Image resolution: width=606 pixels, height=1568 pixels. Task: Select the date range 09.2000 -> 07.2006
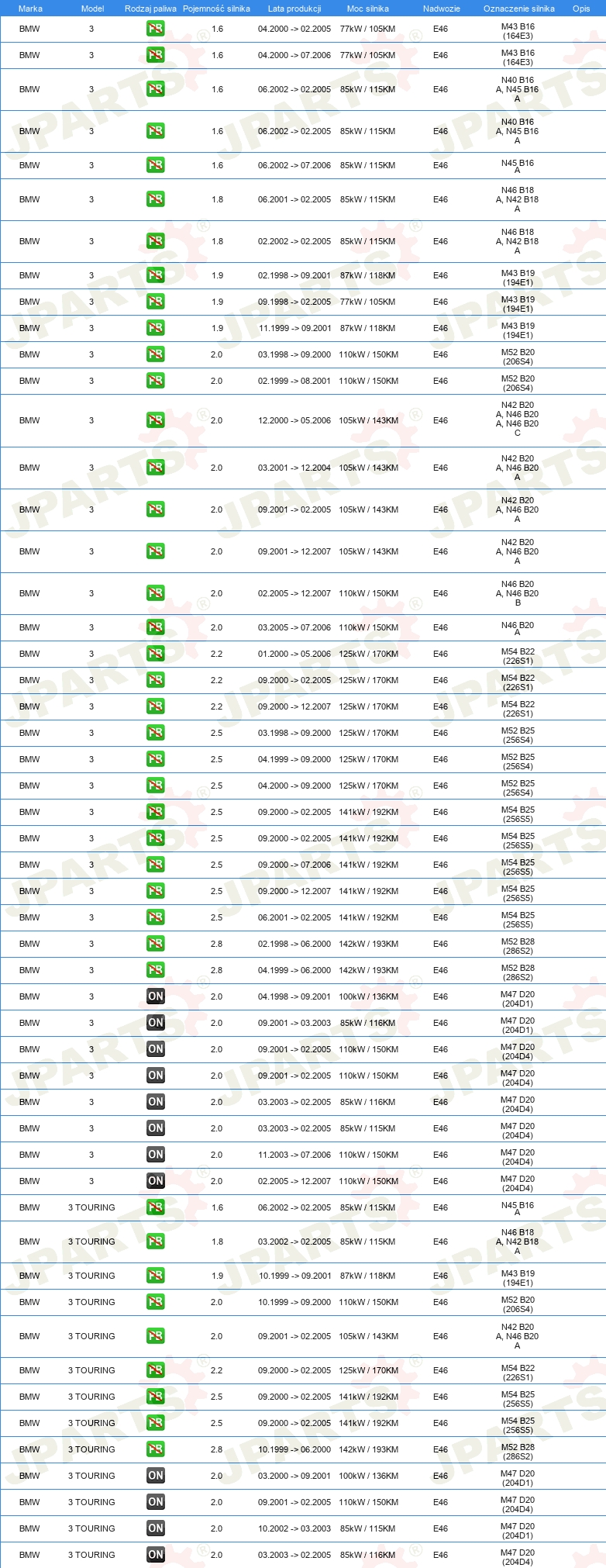[x=294, y=865]
